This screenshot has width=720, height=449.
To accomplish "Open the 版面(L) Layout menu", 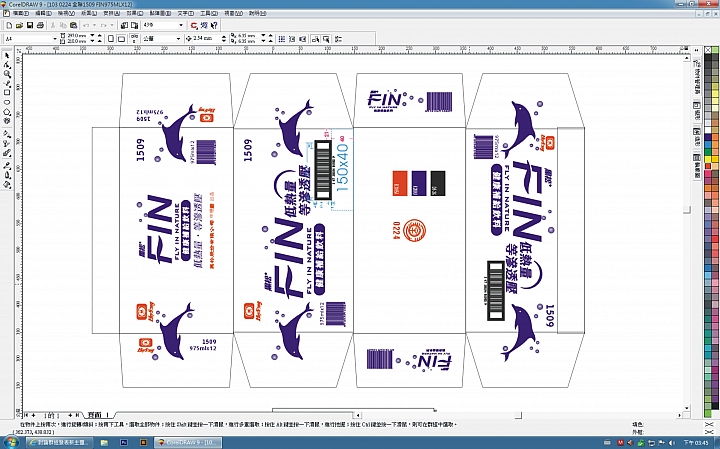I will tap(89, 13).
